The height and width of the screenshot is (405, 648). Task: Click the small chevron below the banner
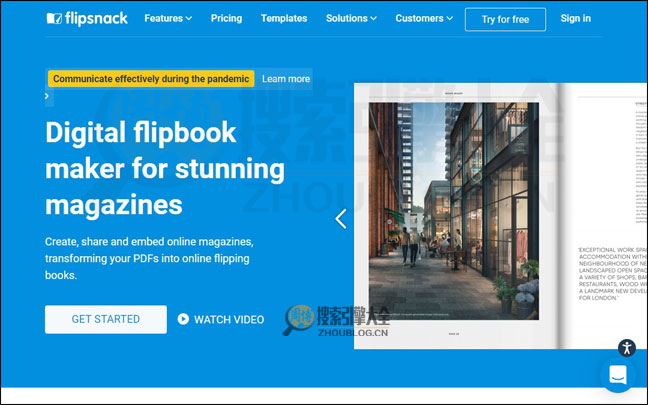(x=47, y=96)
